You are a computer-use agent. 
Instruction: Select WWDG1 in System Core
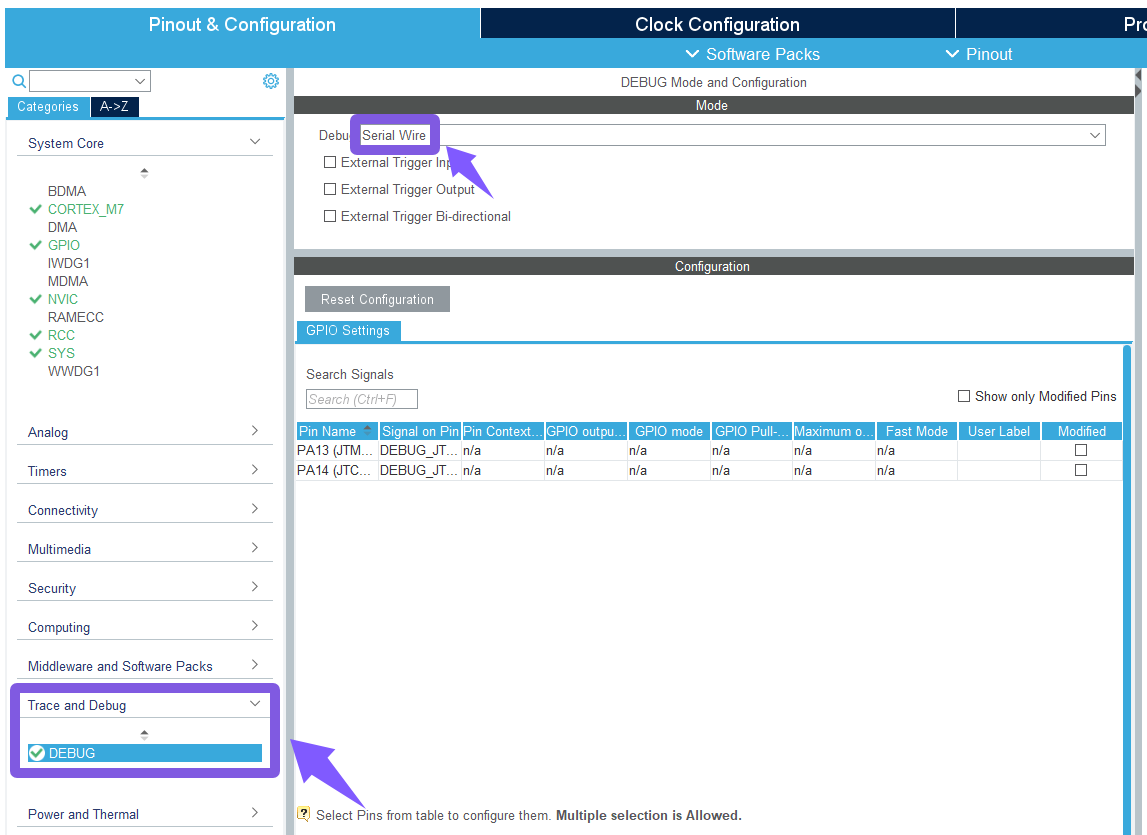(73, 371)
